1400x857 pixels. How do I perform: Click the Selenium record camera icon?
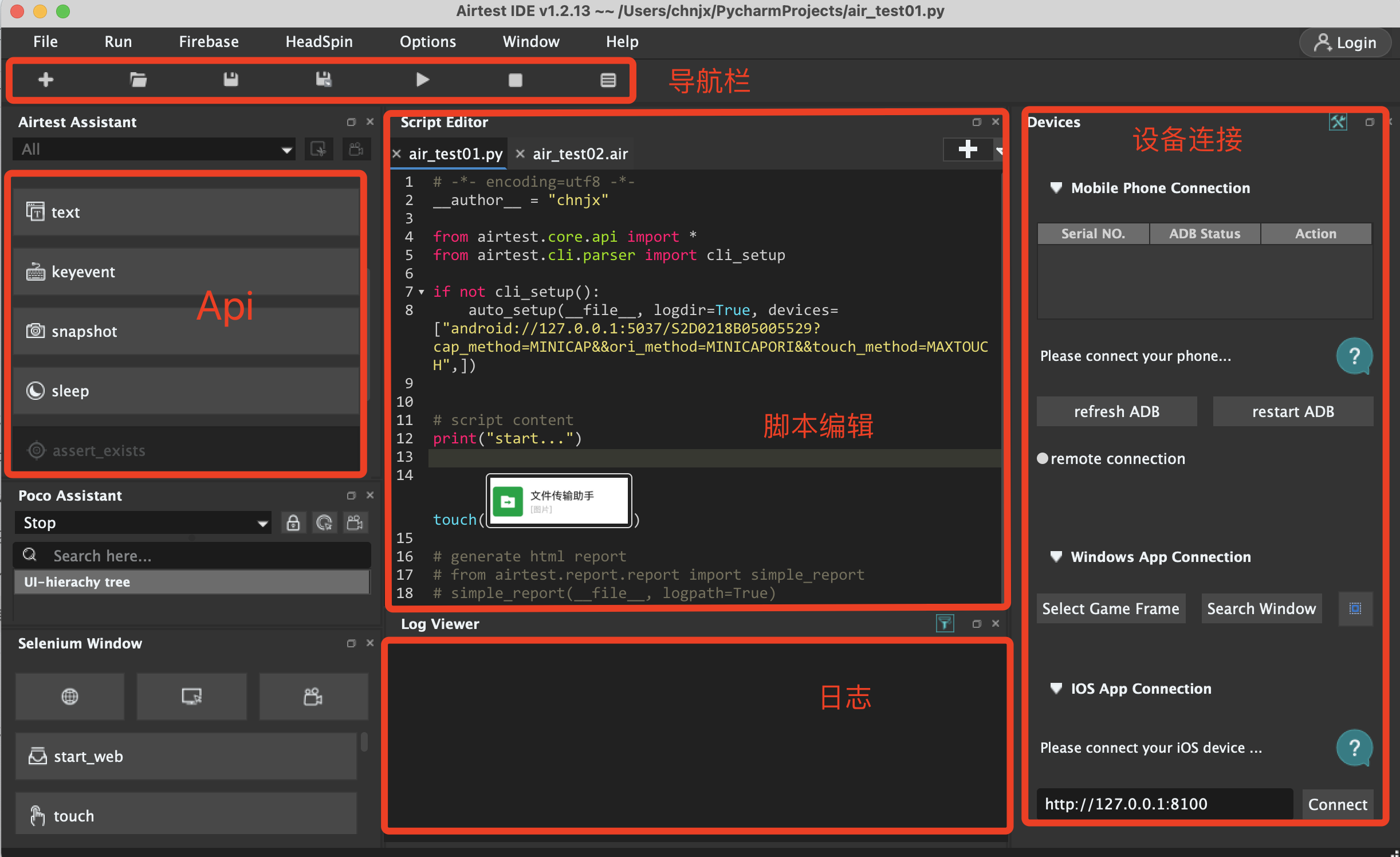(313, 697)
